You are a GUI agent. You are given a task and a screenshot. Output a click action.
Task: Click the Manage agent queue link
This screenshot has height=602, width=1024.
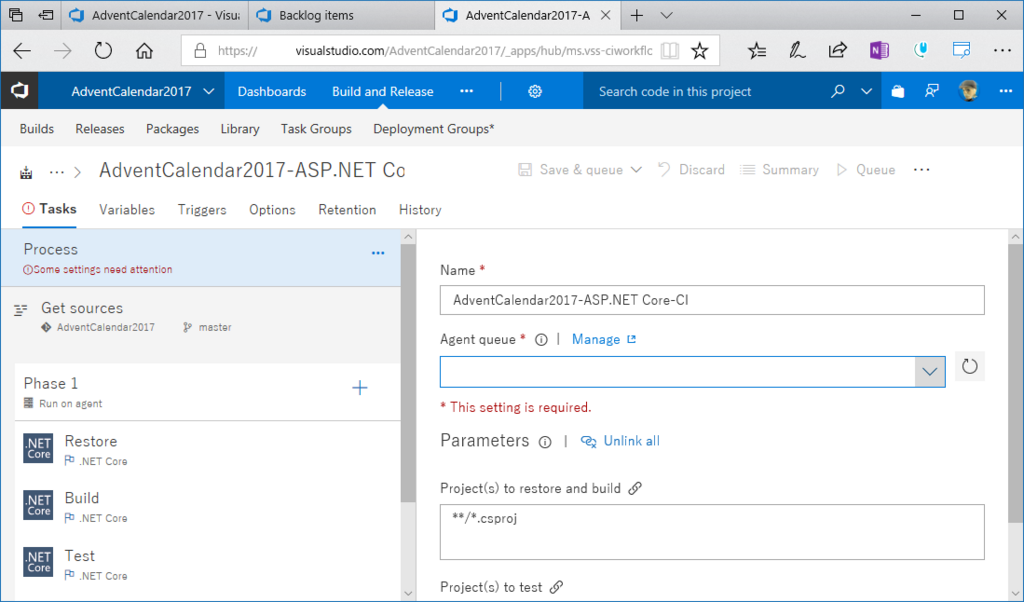603,340
